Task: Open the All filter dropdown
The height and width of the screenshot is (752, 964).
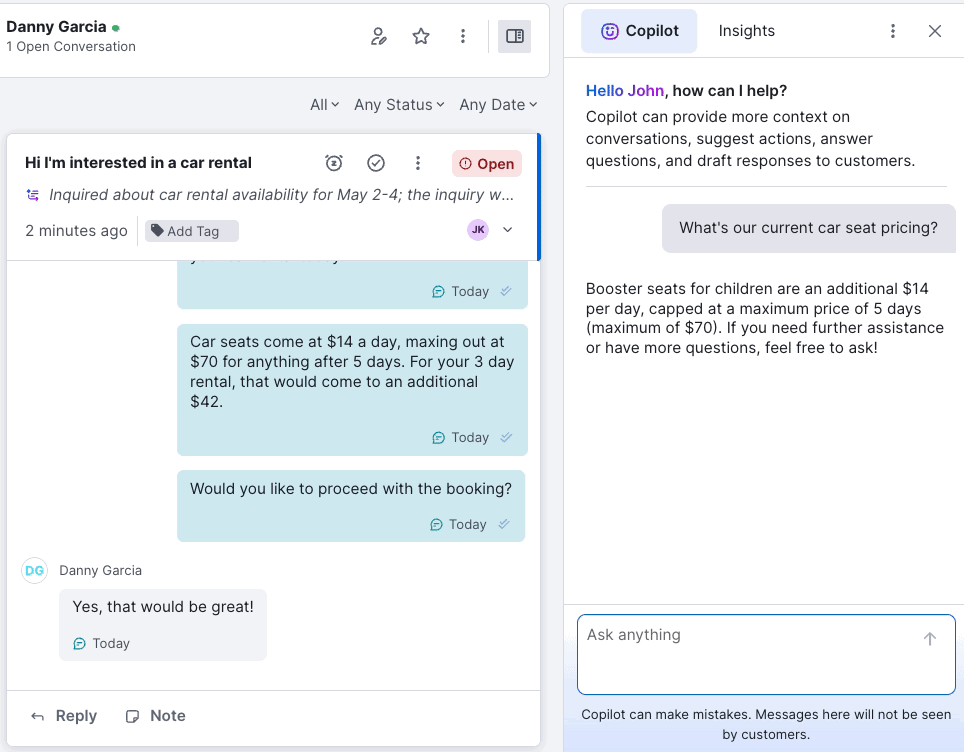Action: 324,104
